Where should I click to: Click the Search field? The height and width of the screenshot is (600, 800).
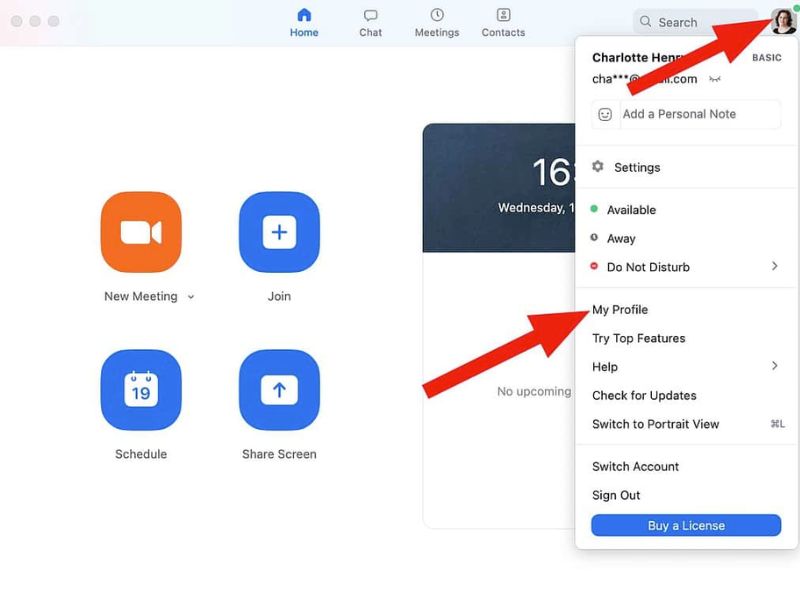coord(696,22)
